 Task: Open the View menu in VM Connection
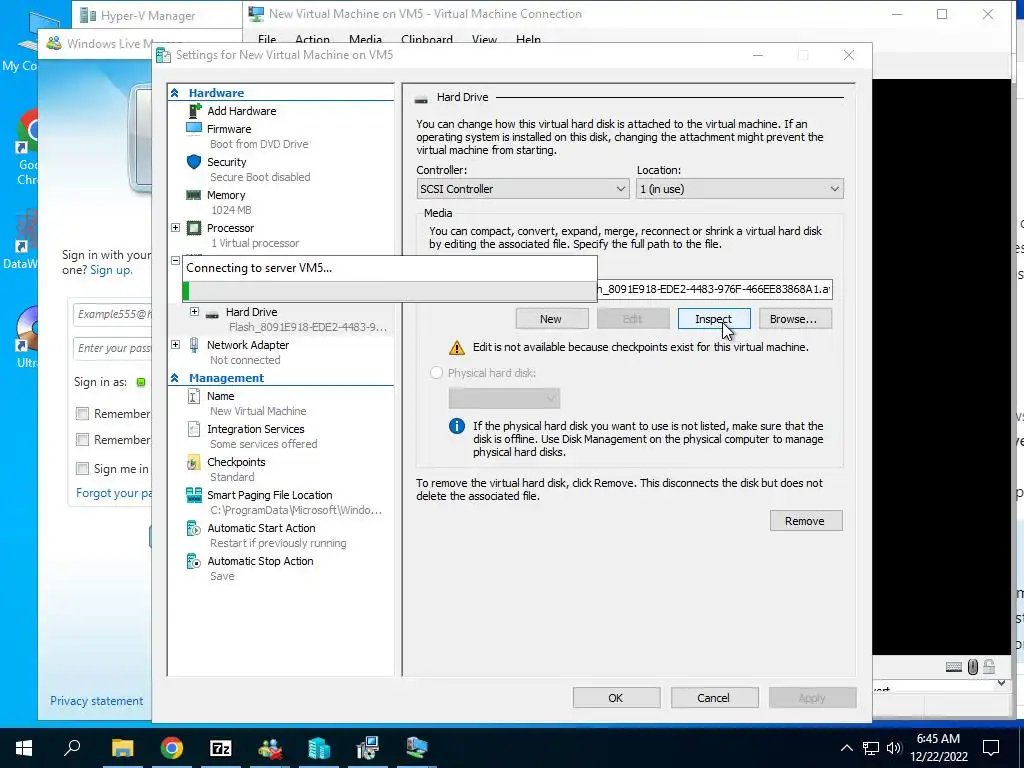[485, 39]
